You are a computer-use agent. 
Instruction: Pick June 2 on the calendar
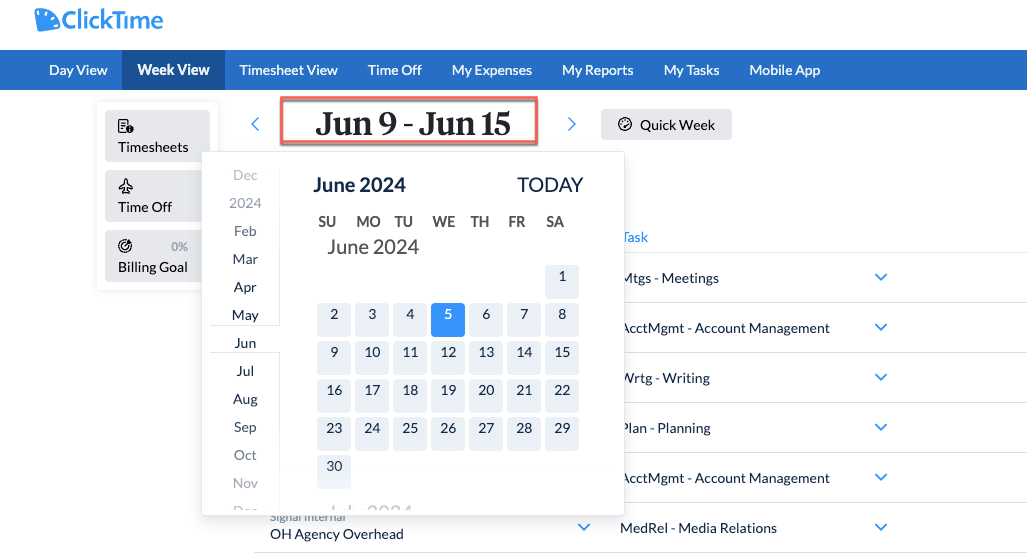click(334, 320)
